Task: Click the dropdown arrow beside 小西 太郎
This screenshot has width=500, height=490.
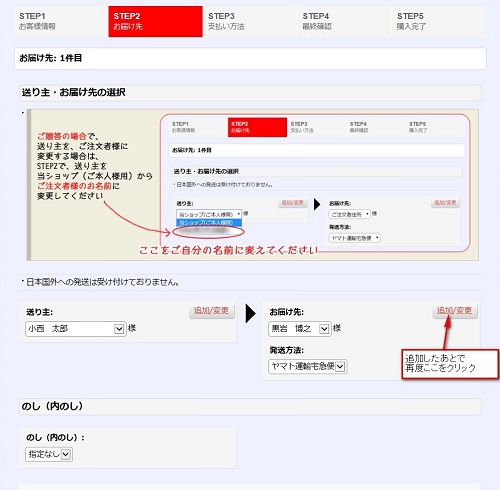Action: (119, 329)
